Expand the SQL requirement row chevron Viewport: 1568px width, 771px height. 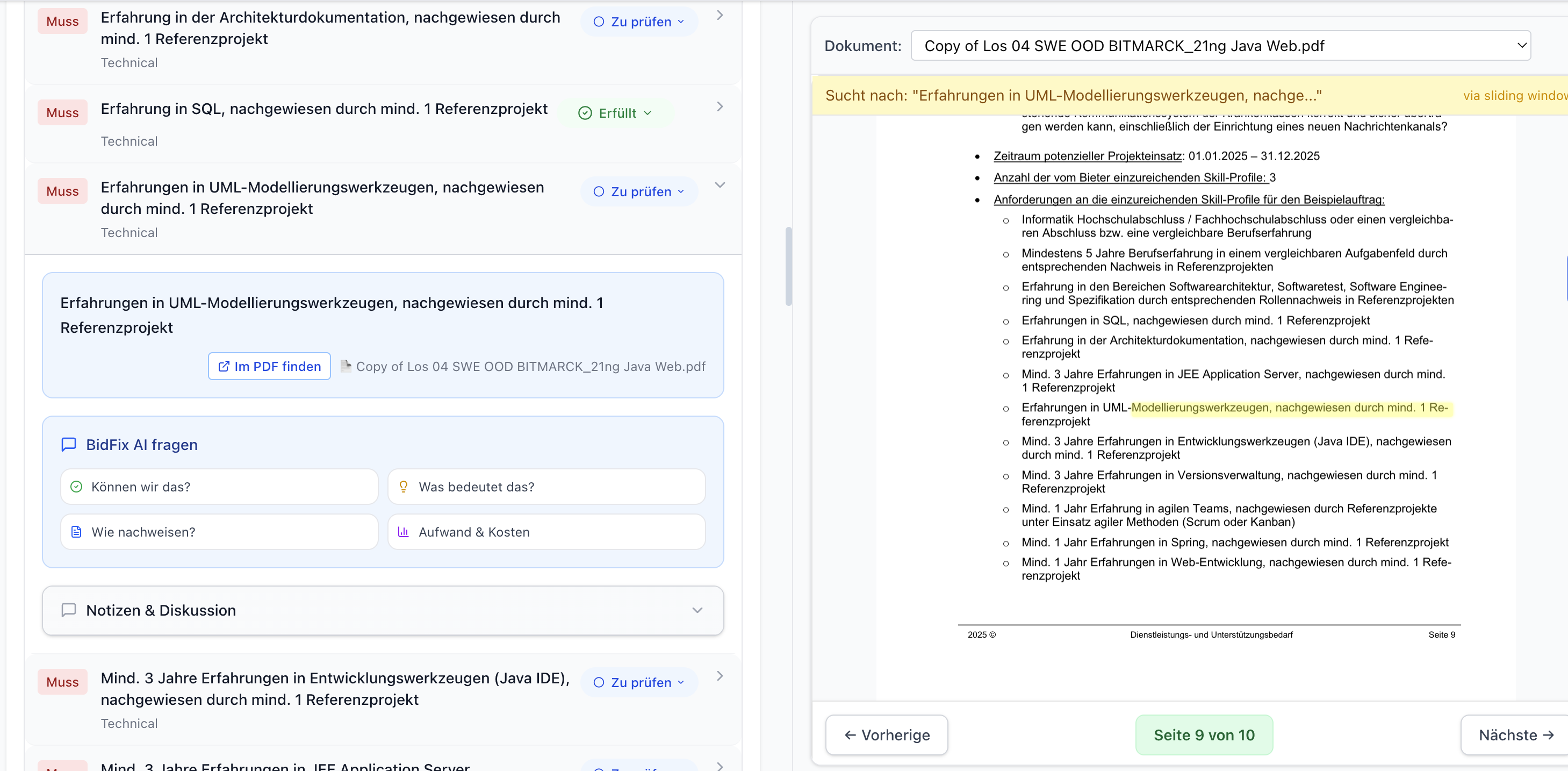click(720, 106)
